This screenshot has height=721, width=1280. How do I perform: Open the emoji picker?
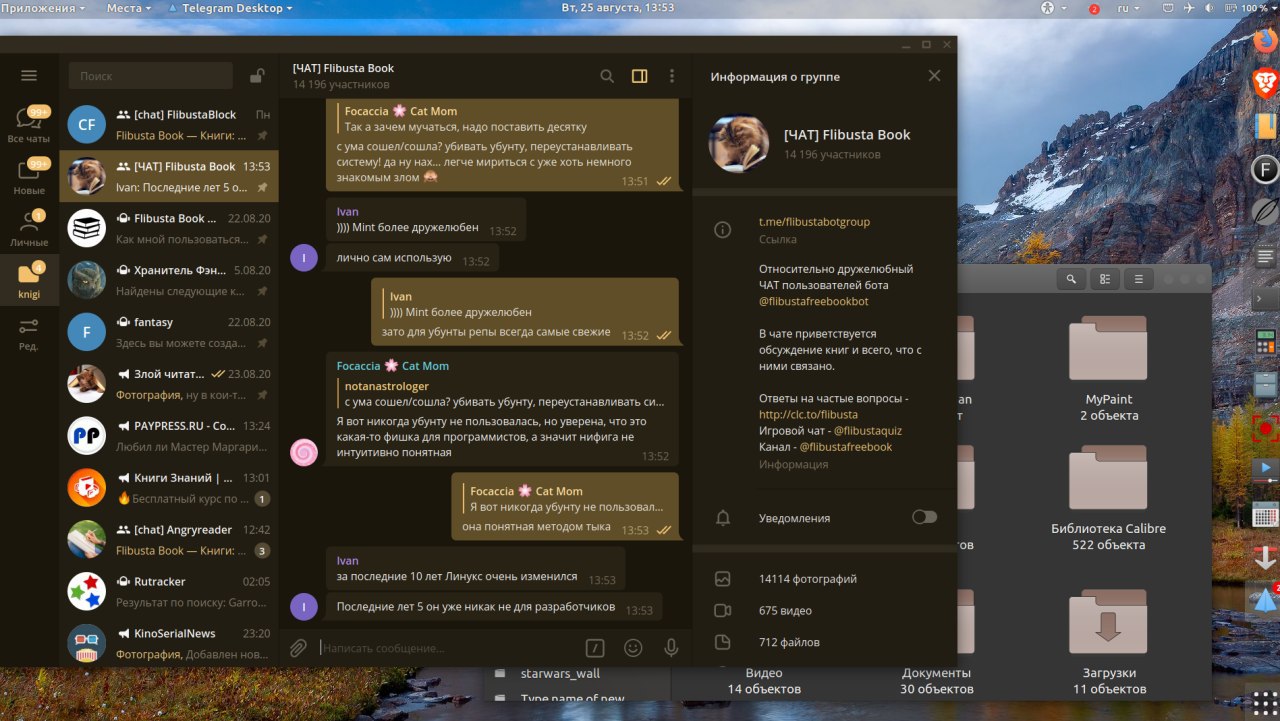click(x=633, y=648)
